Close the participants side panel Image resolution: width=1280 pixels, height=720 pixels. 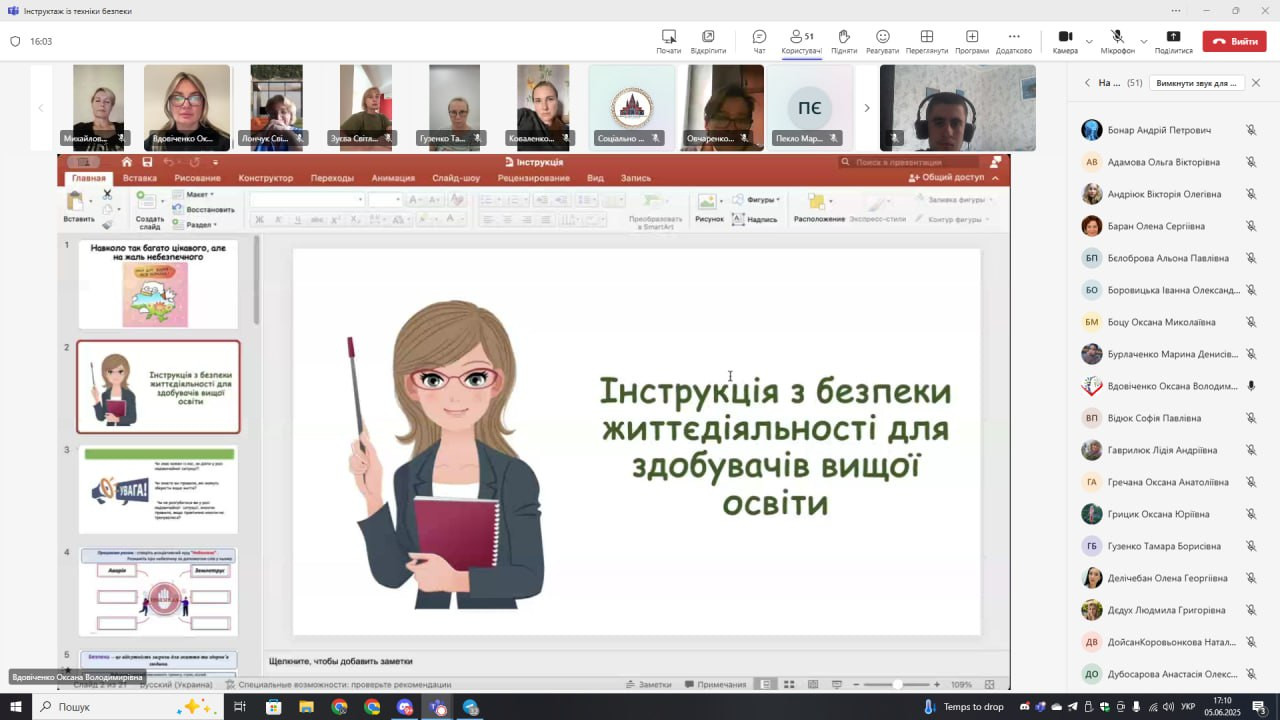click(x=1256, y=83)
